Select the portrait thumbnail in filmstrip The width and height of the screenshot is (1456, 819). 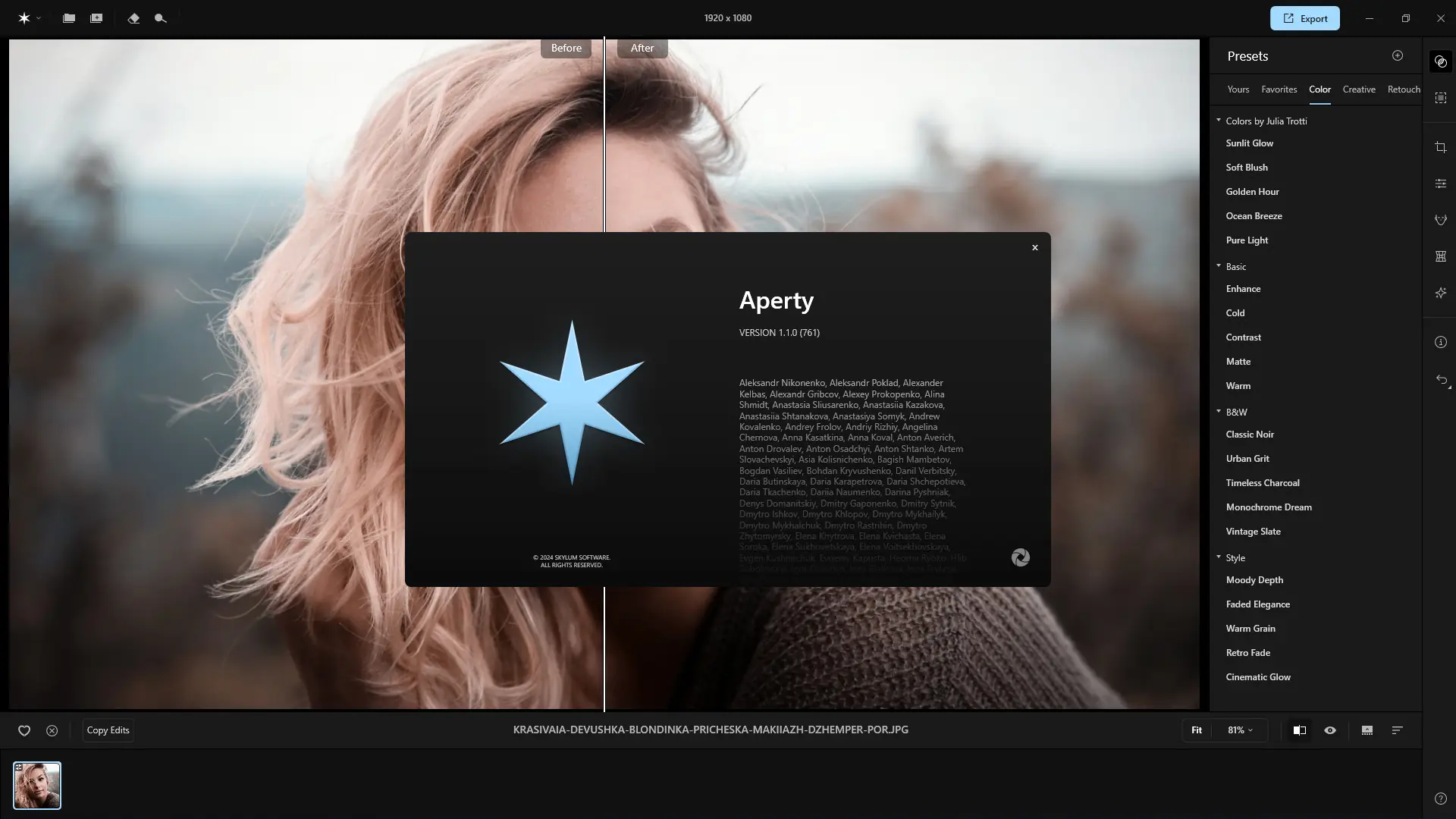click(37, 786)
